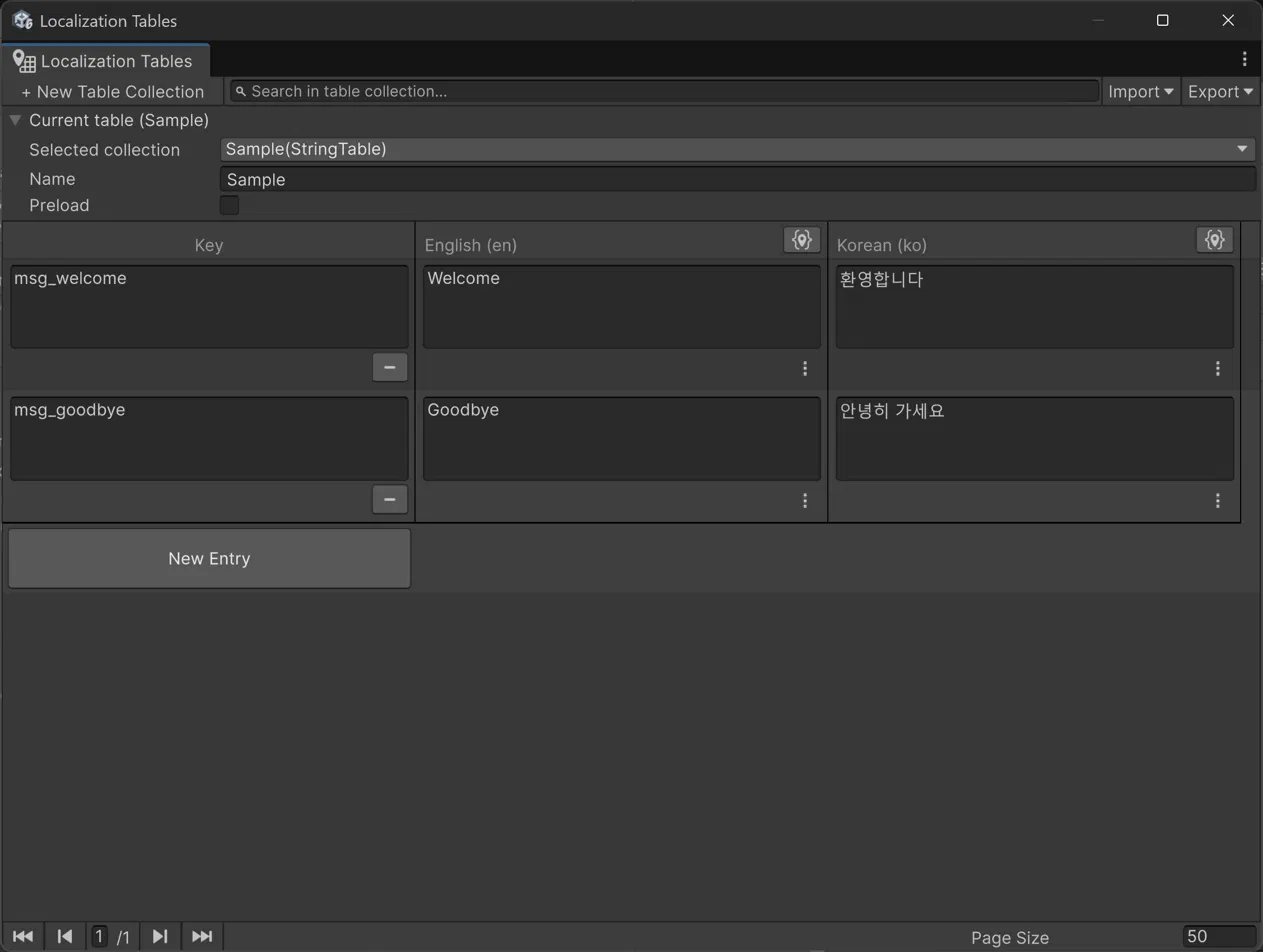1263x952 pixels.
Task: Open the Import dropdown menu
Action: point(1141,91)
